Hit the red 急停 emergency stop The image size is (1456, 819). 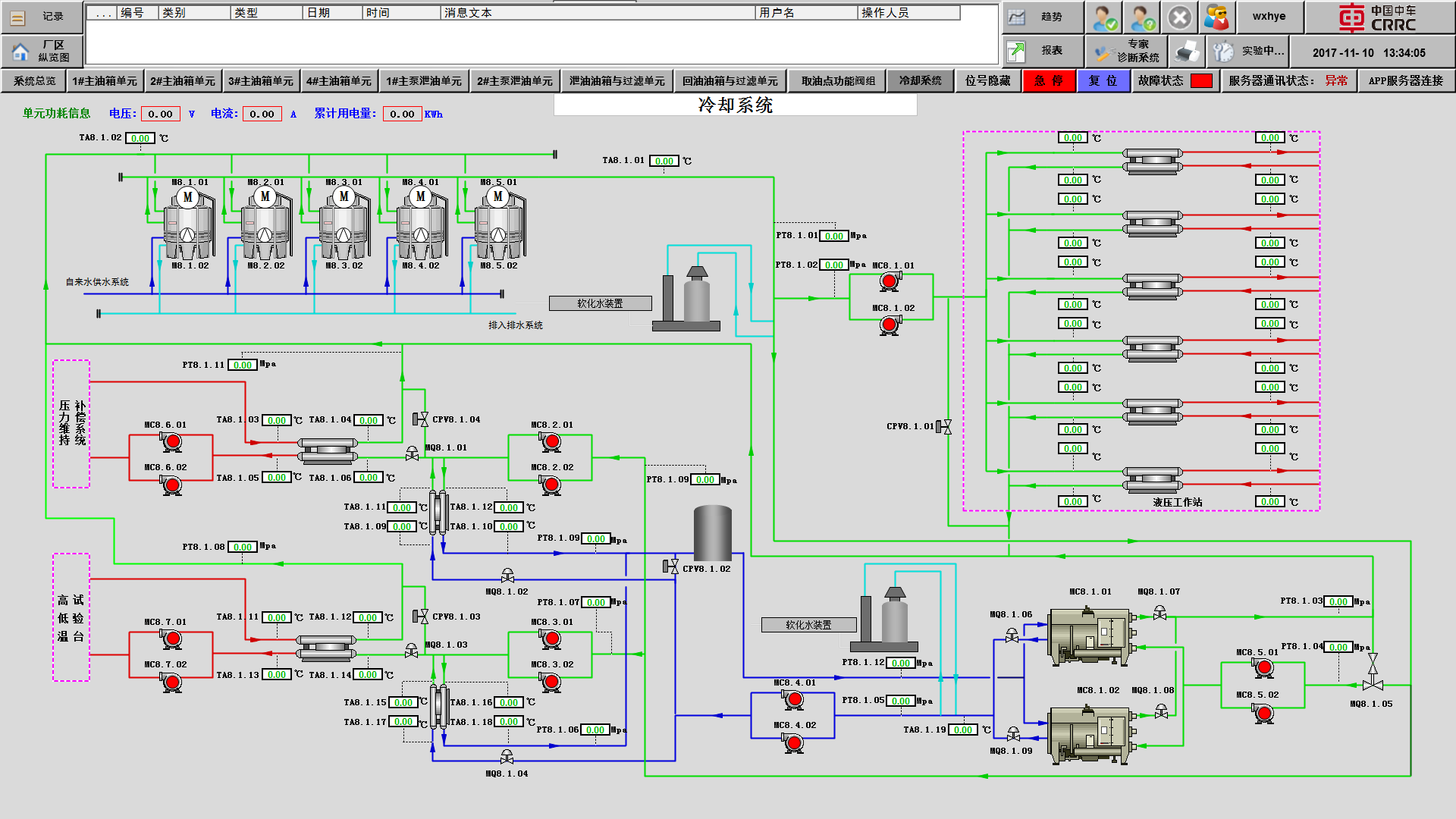(x=1049, y=81)
